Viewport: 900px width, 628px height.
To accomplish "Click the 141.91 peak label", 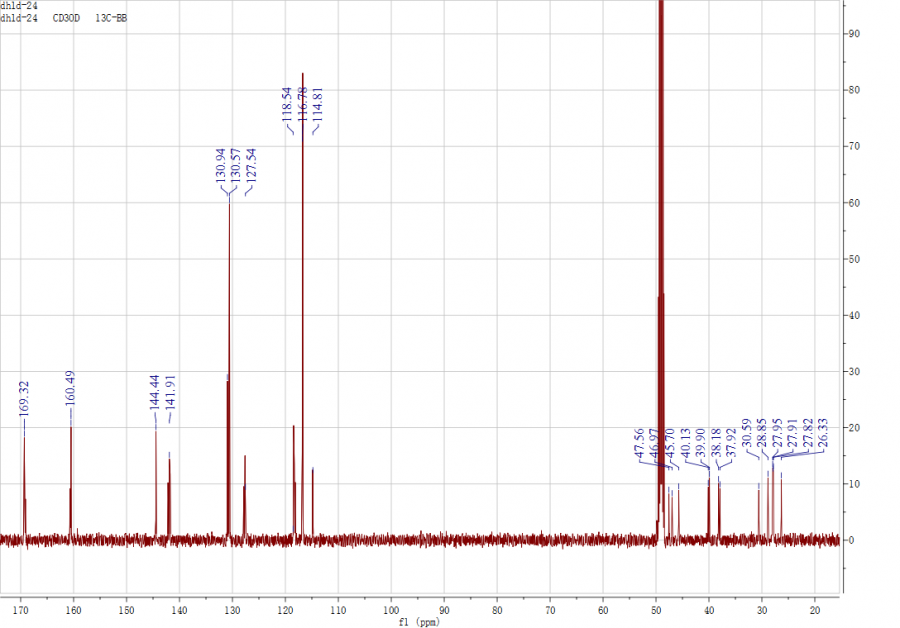I will click(170, 392).
